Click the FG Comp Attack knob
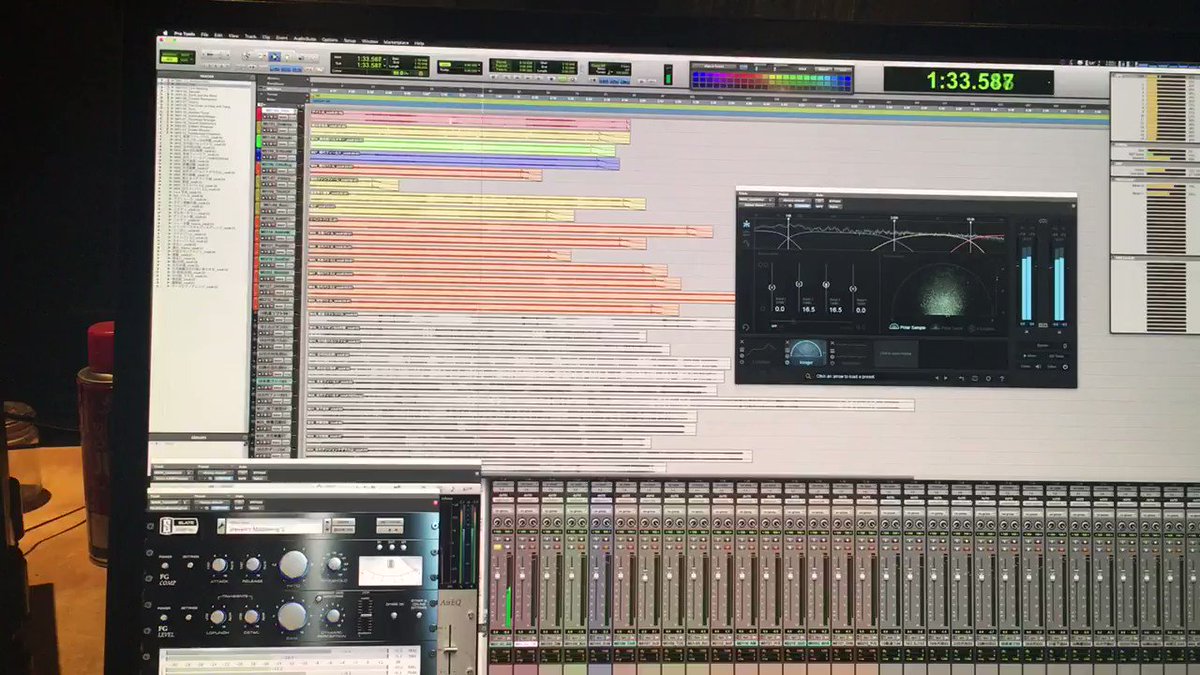The width and height of the screenshot is (1200, 675). [219, 565]
